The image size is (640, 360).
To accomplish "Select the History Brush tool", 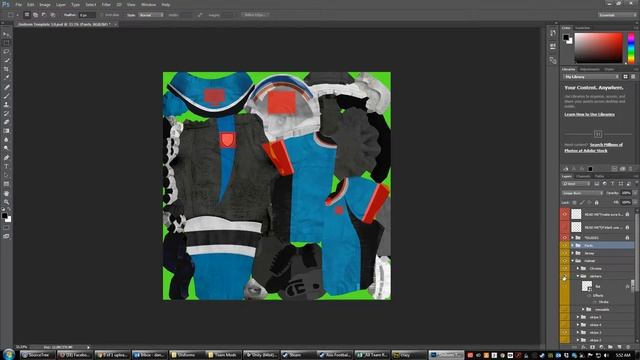I will tap(6, 113).
